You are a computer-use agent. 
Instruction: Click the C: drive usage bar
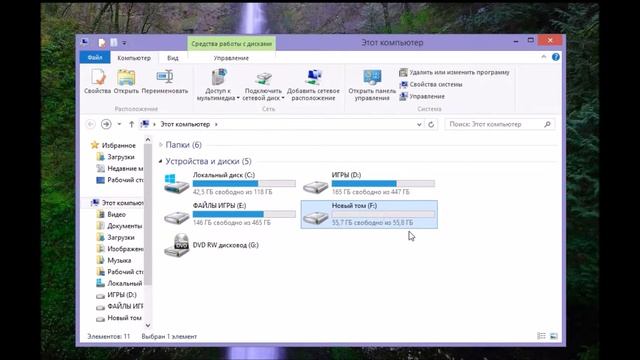pyautogui.click(x=244, y=184)
